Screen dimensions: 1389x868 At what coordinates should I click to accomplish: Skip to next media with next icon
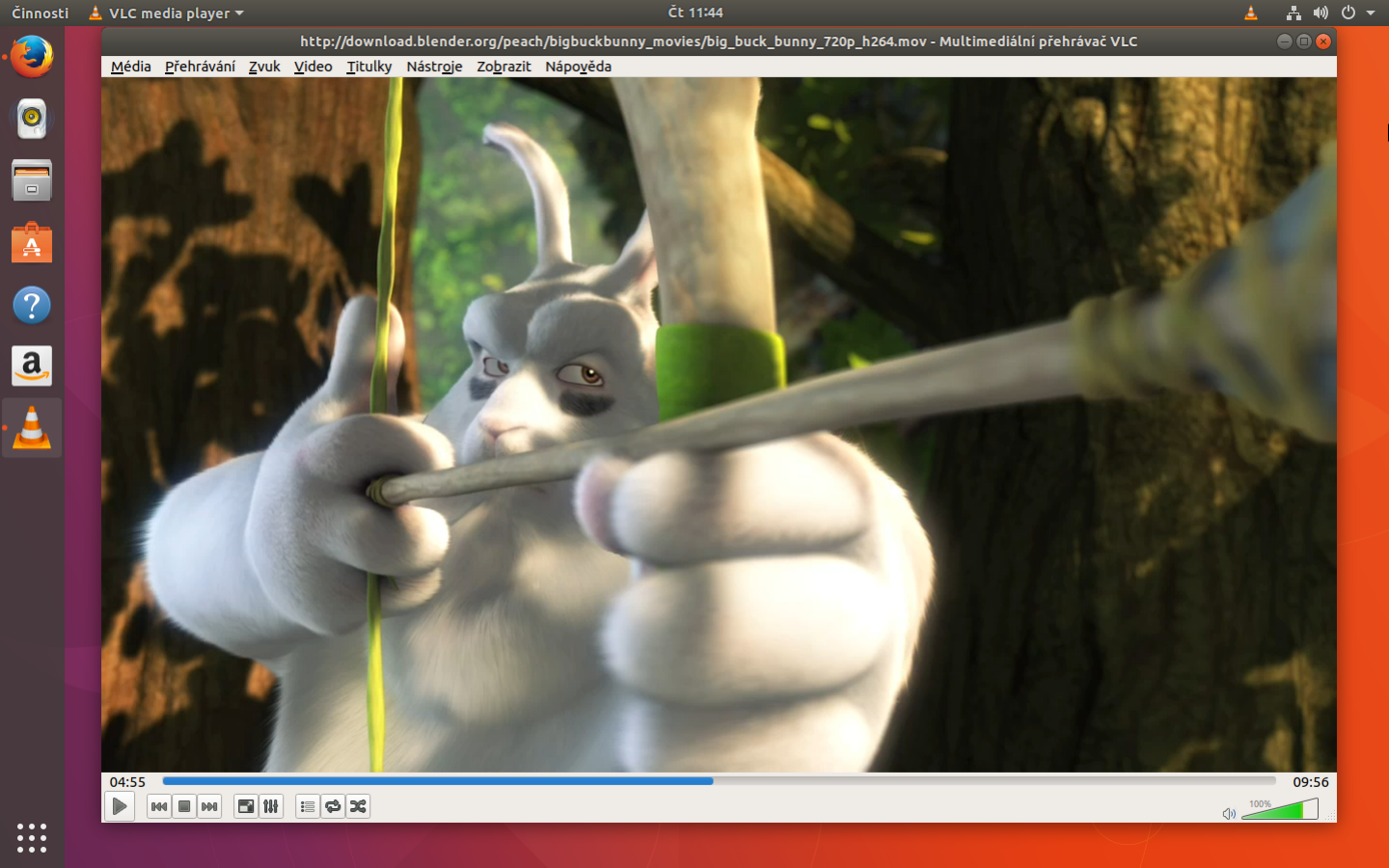209,806
